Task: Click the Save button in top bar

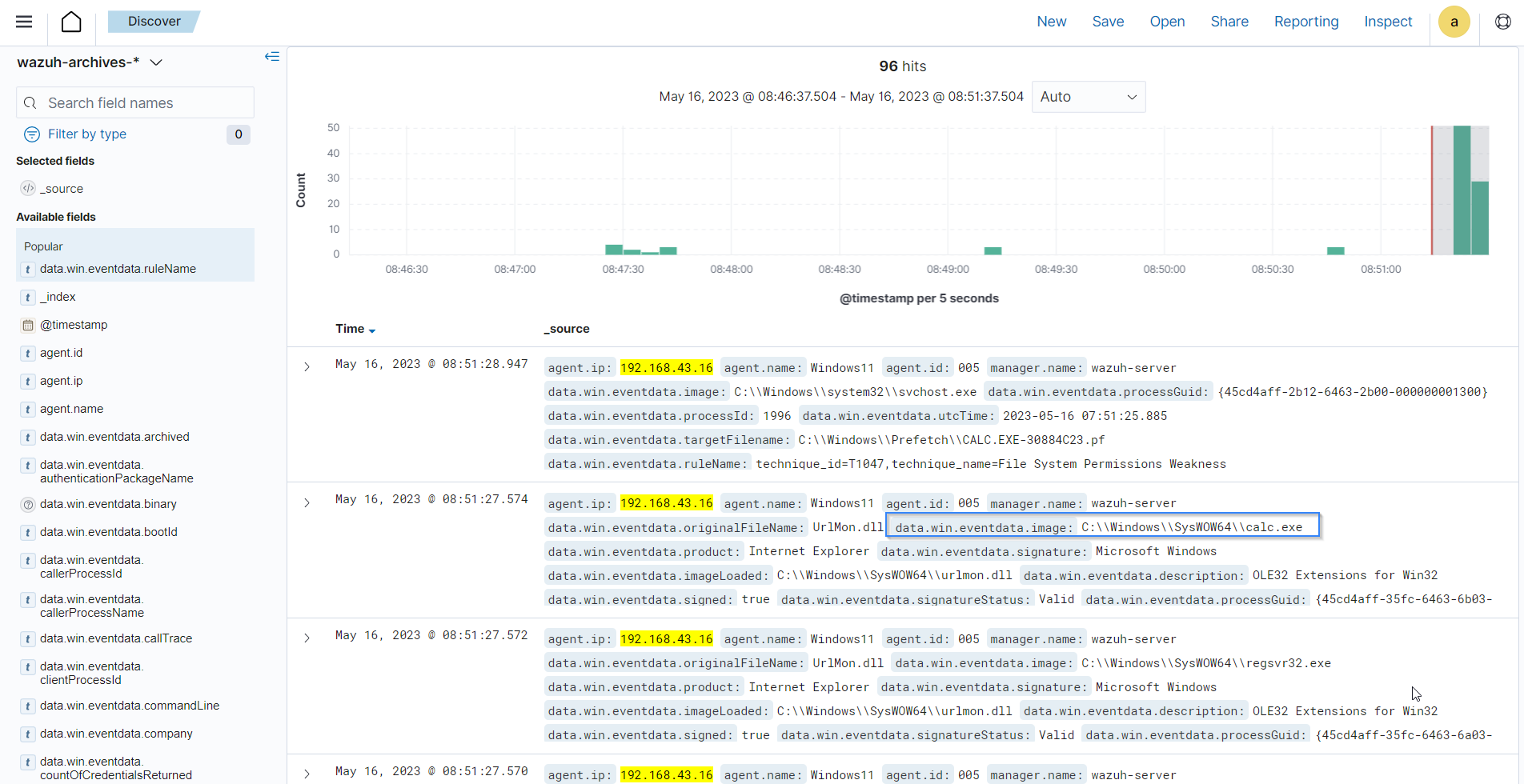Action: pos(1108,22)
